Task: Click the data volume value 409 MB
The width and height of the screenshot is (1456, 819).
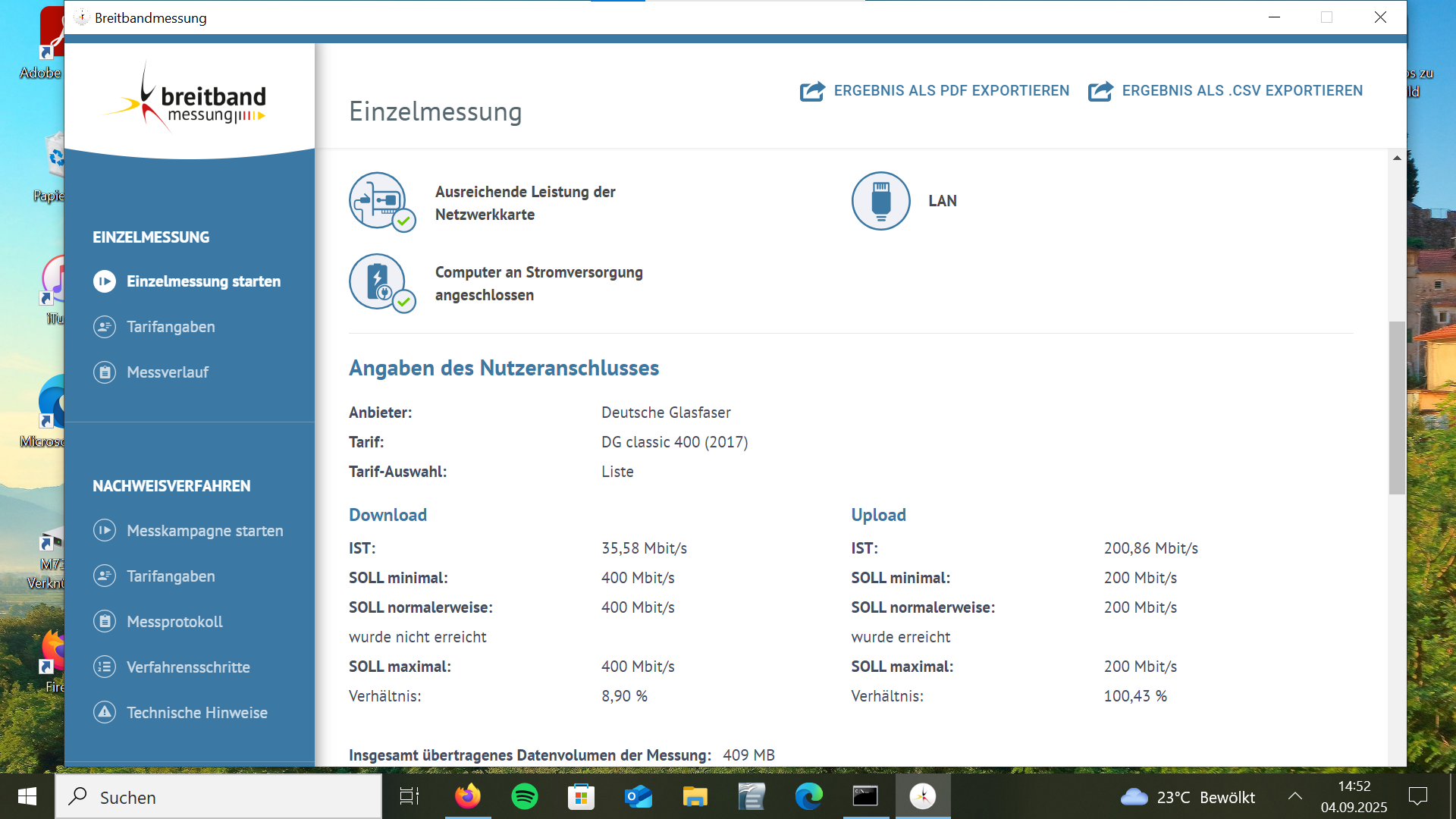Action: tap(748, 755)
